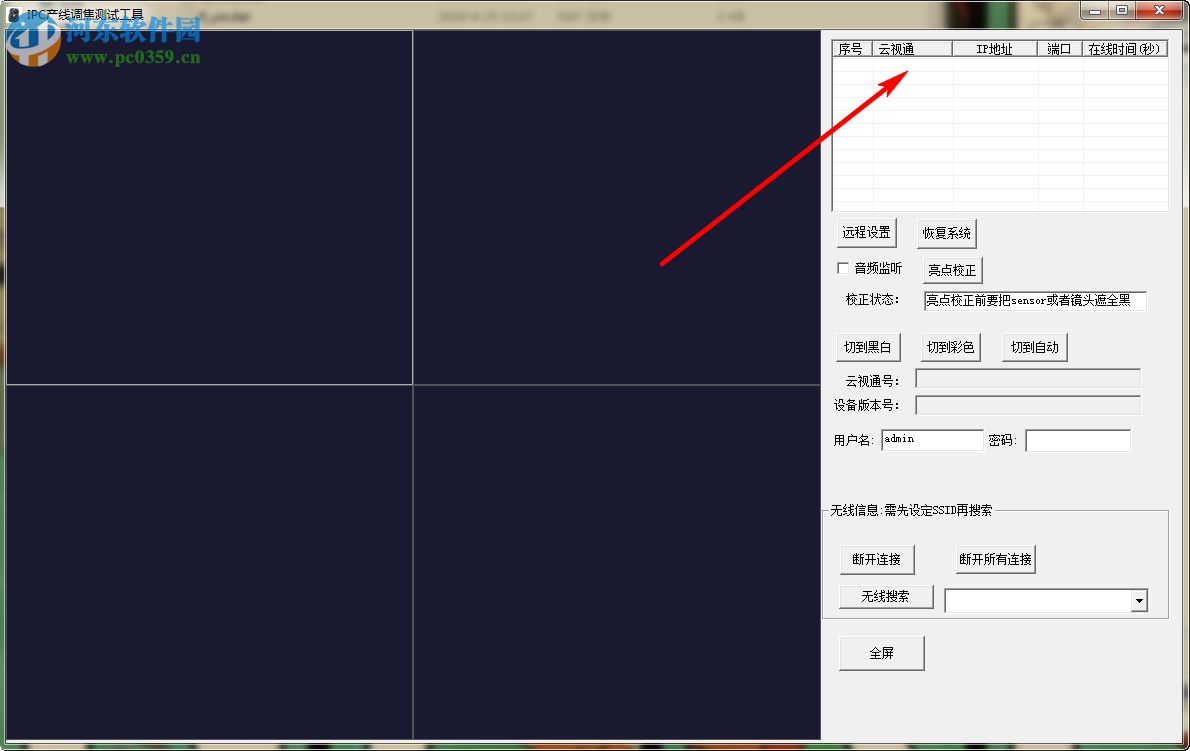Set camera to auto mode with 切到自动
The image size is (1190, 751).
pos(1034,346)
